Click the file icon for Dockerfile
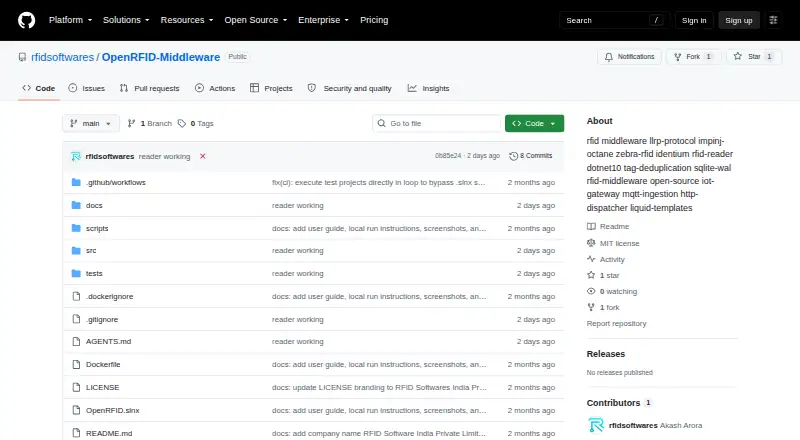The image size is (800, 440). (76, 364)
